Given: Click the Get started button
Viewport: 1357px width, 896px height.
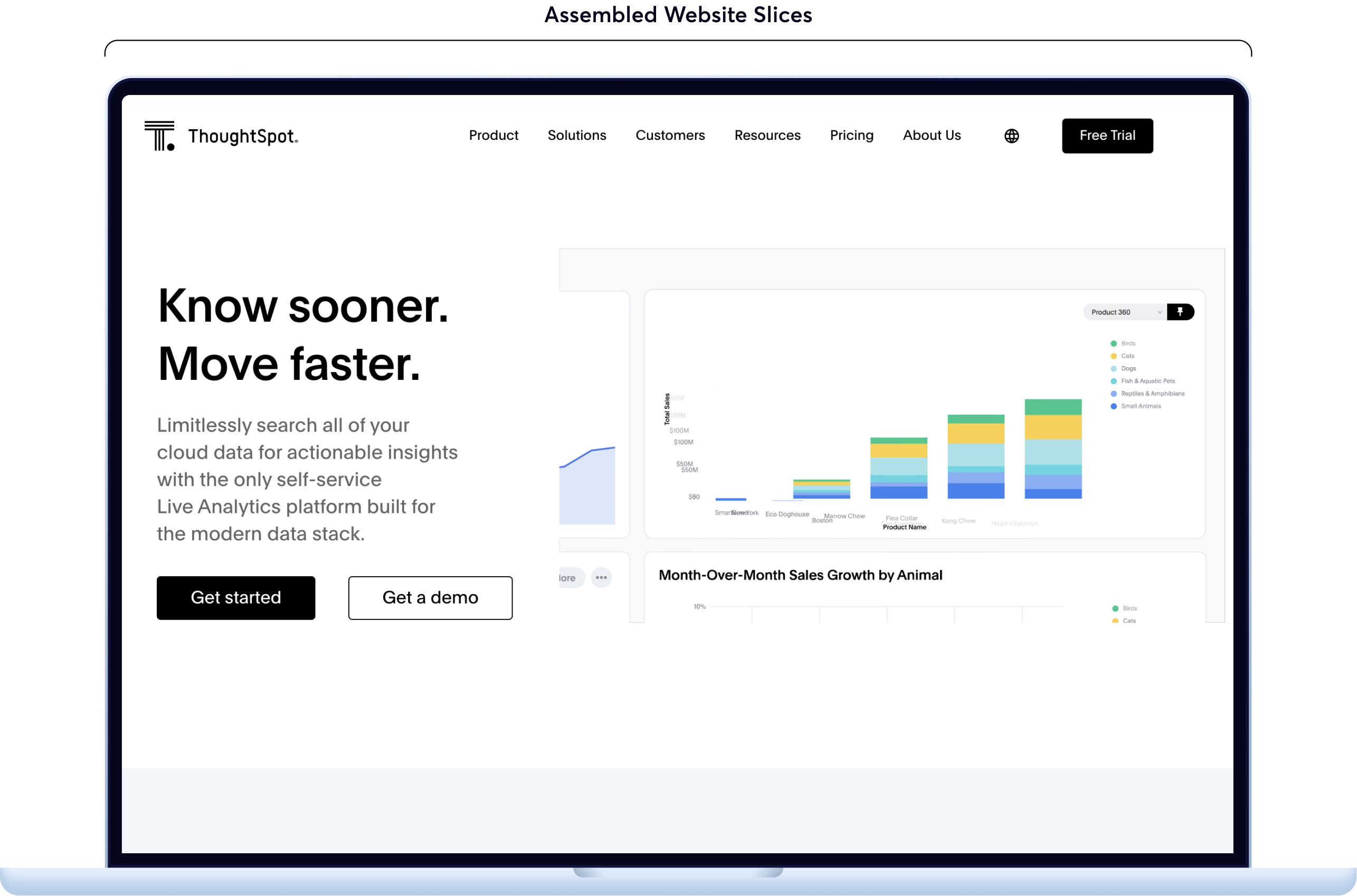Looking at the screenshot, I should [x=235, y=598].
